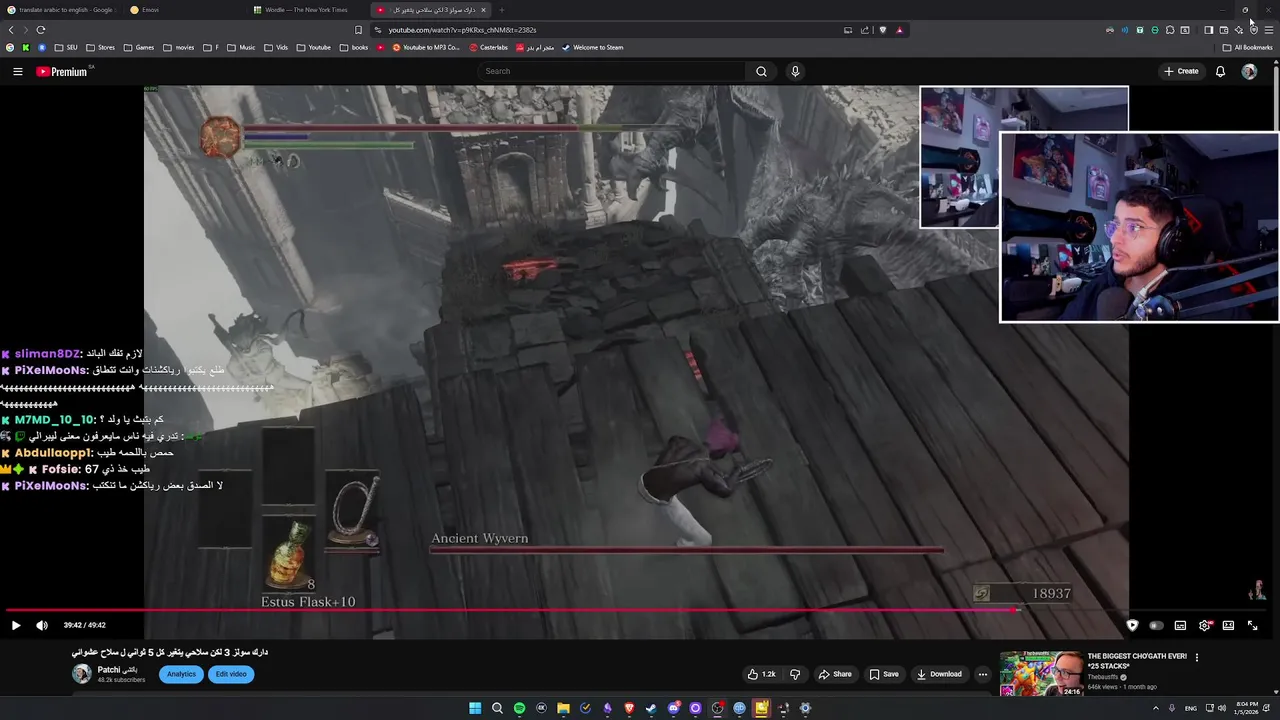Open the Cho'Gath recommended video thumbnail
1280x720 pixels.
(x=1040, y=673)
